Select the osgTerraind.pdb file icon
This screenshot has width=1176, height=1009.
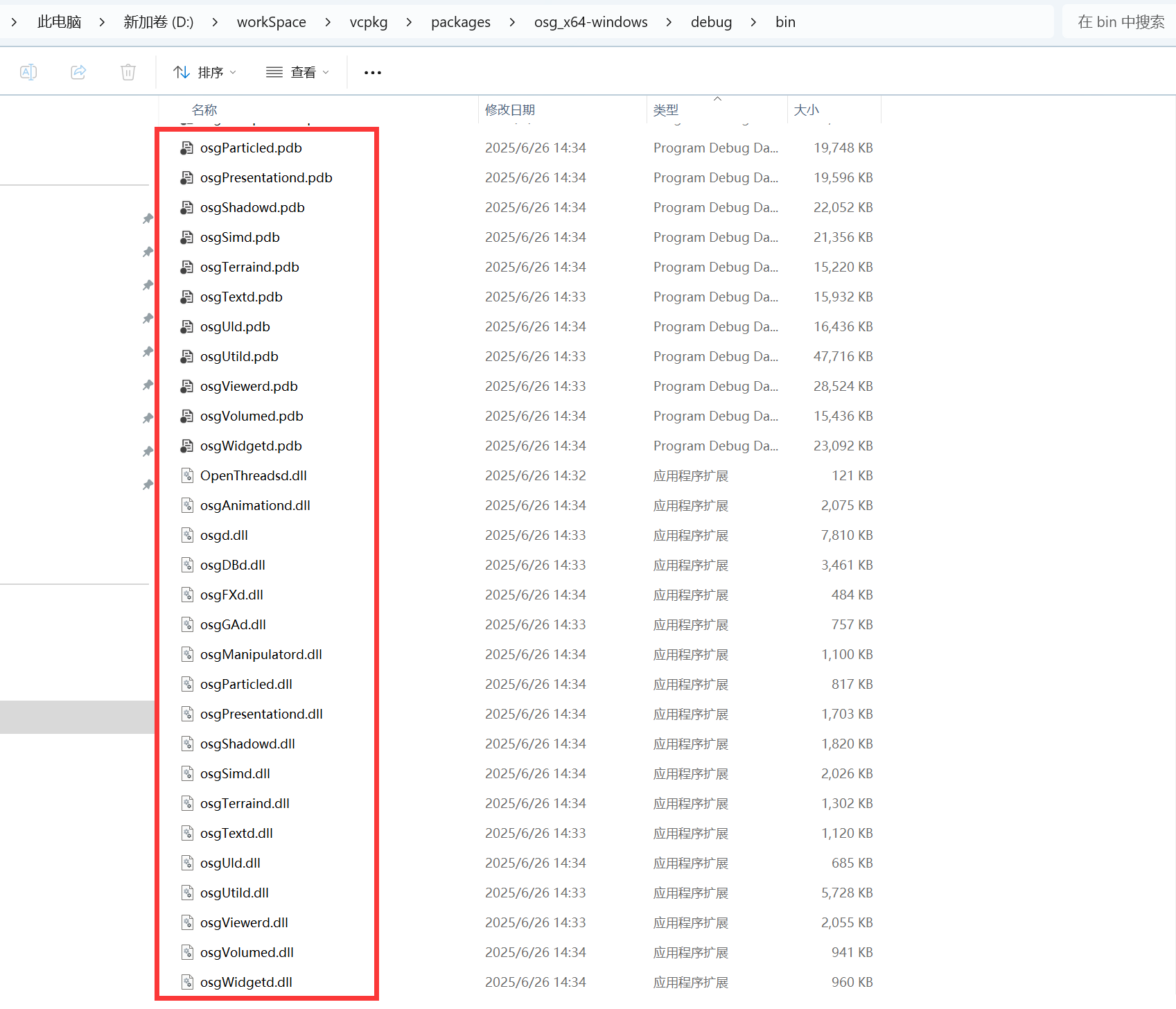pyautogui.click(x=187, y=267)
